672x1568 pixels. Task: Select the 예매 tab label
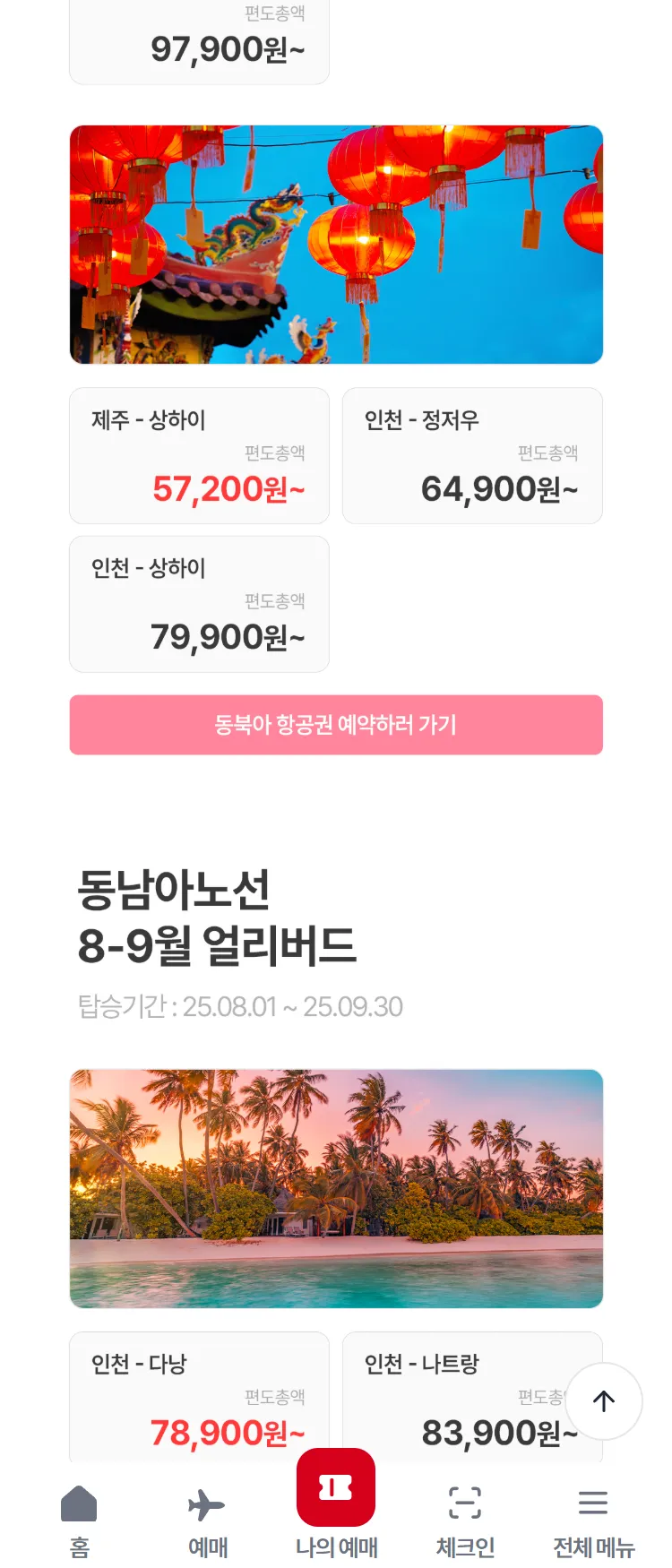coord(208,1547)
